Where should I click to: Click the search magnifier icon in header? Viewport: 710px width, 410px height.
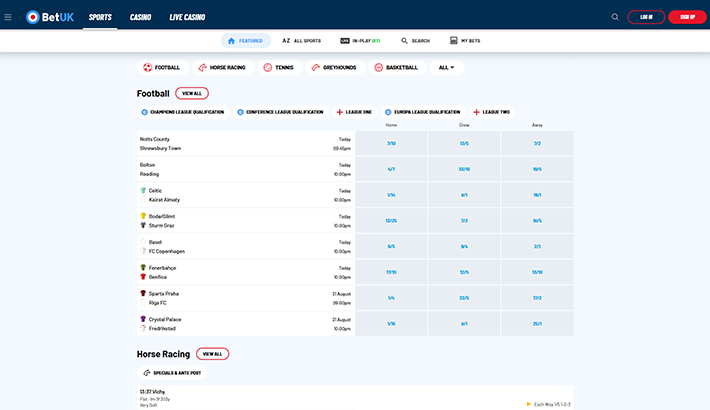[x=615, y=17]
